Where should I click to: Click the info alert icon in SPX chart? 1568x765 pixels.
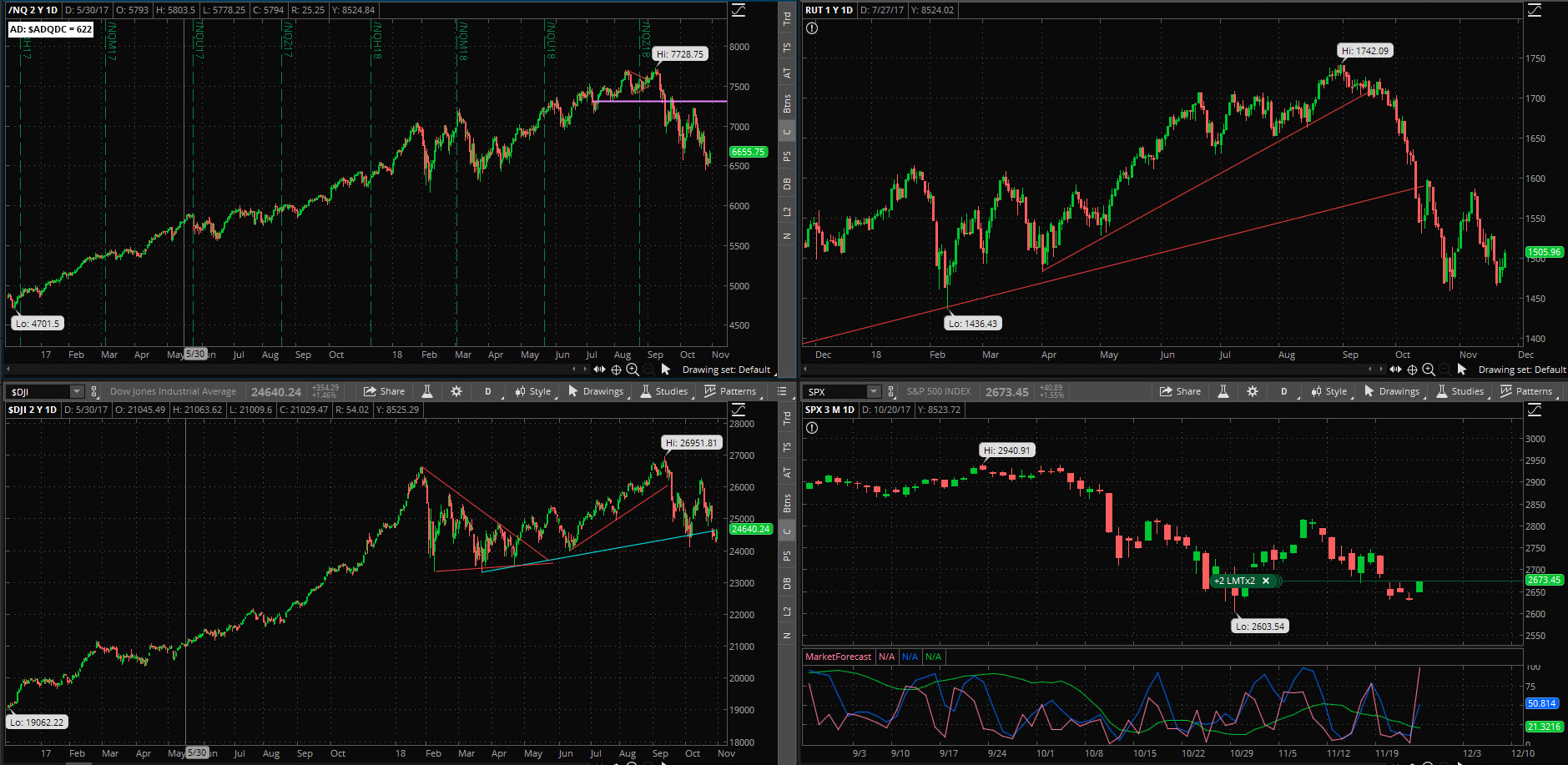click(x=812, y=428)
